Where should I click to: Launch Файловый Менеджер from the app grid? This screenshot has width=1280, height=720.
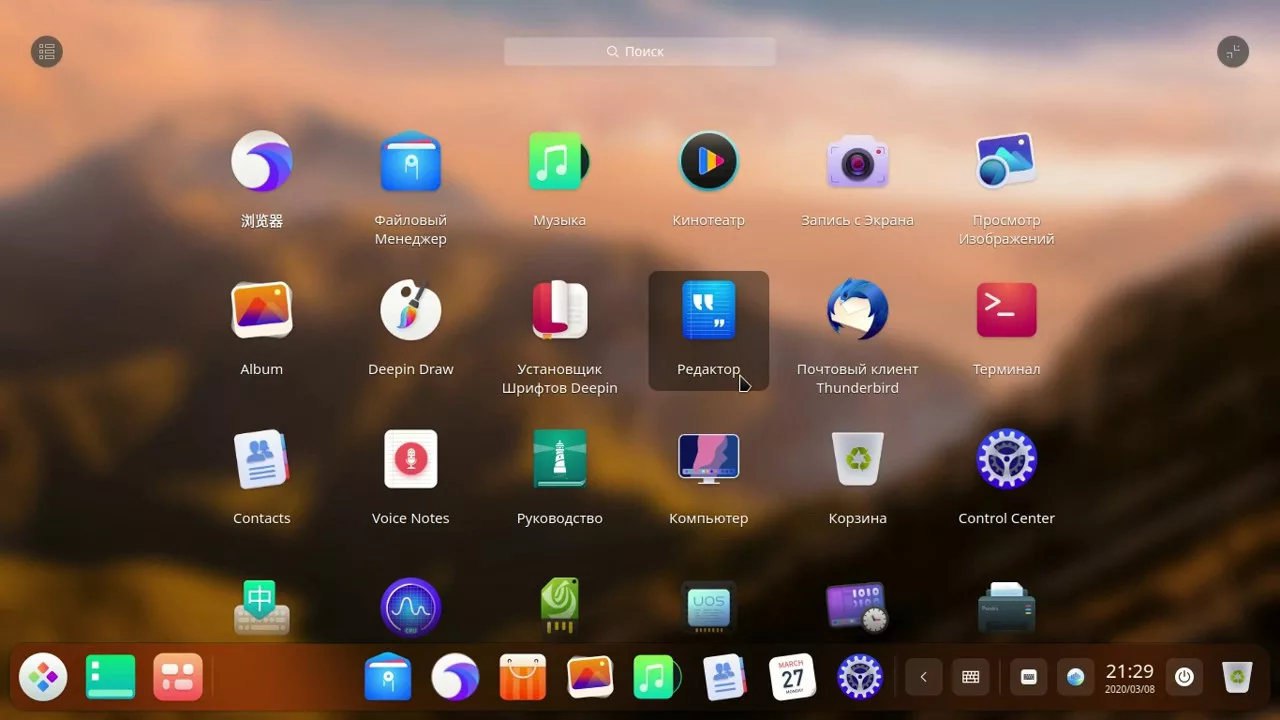pos(410,161)
